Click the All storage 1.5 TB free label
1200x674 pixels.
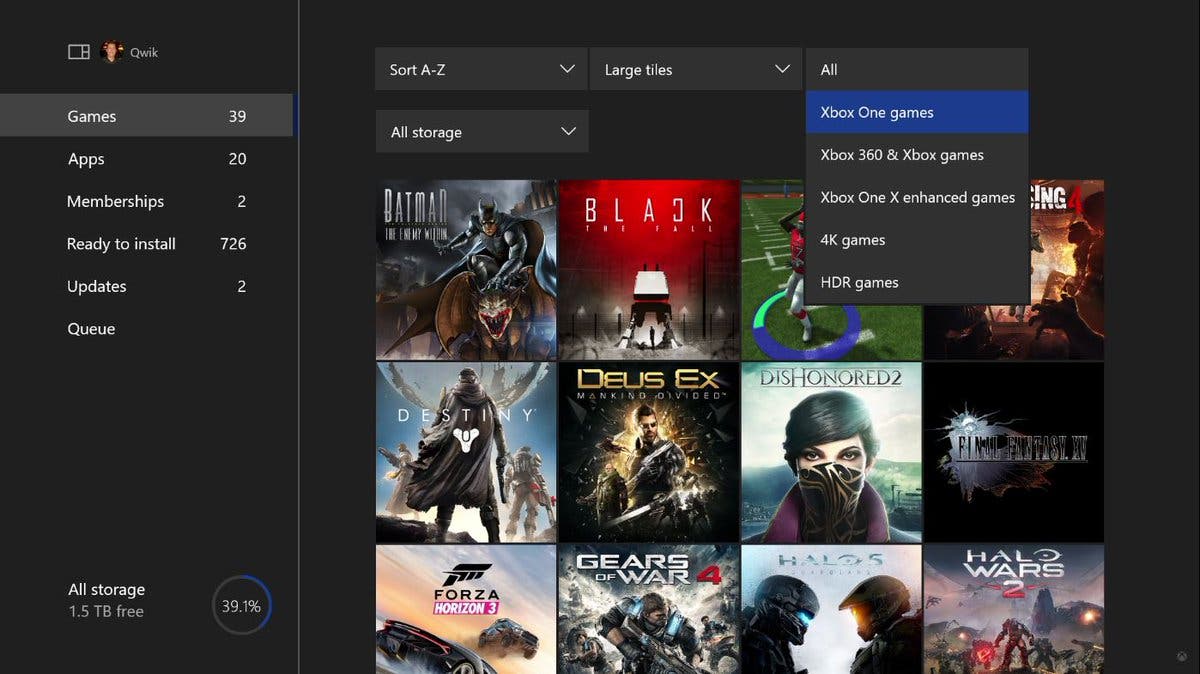[106, 600]
